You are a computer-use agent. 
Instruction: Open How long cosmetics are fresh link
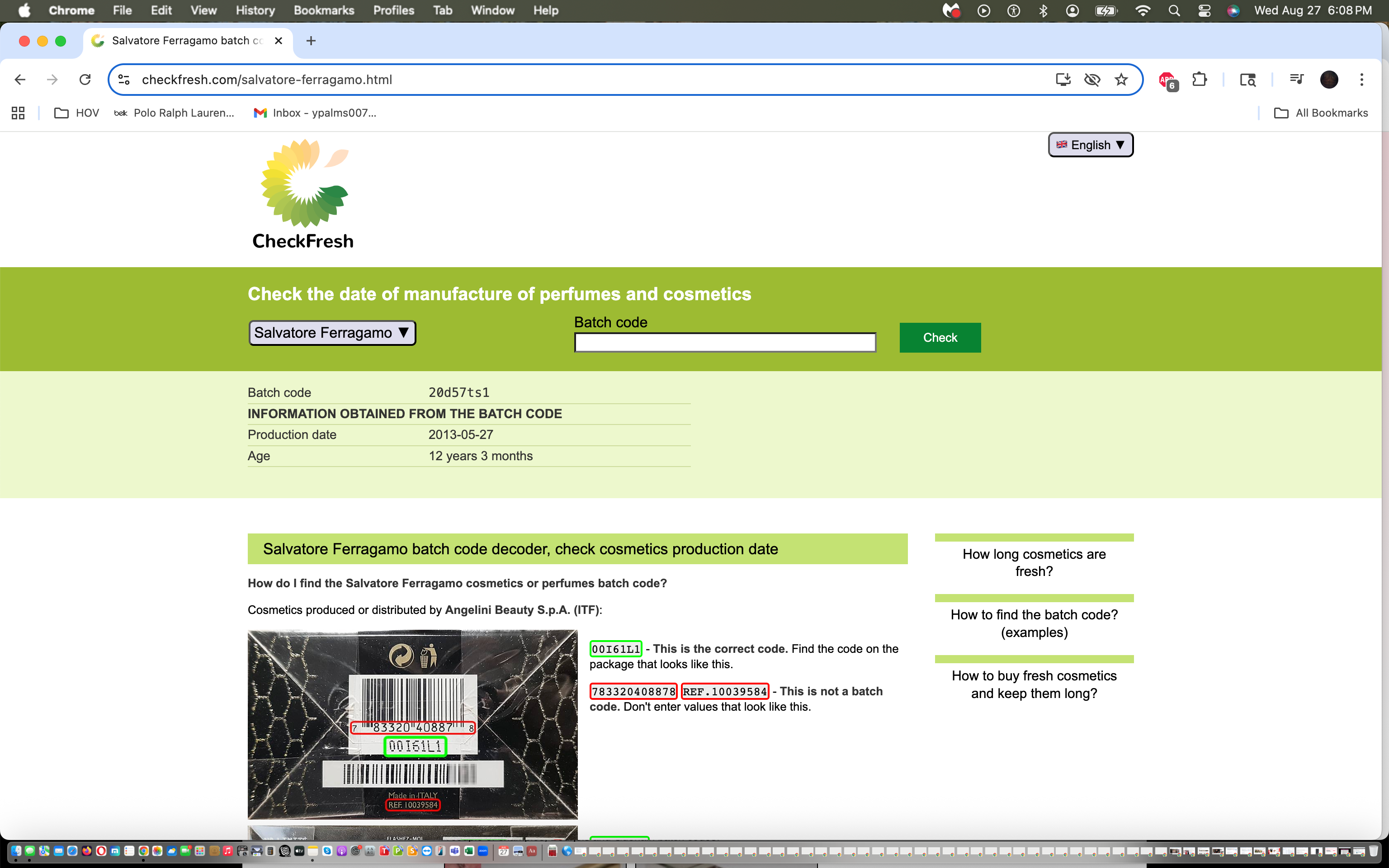1034,562
